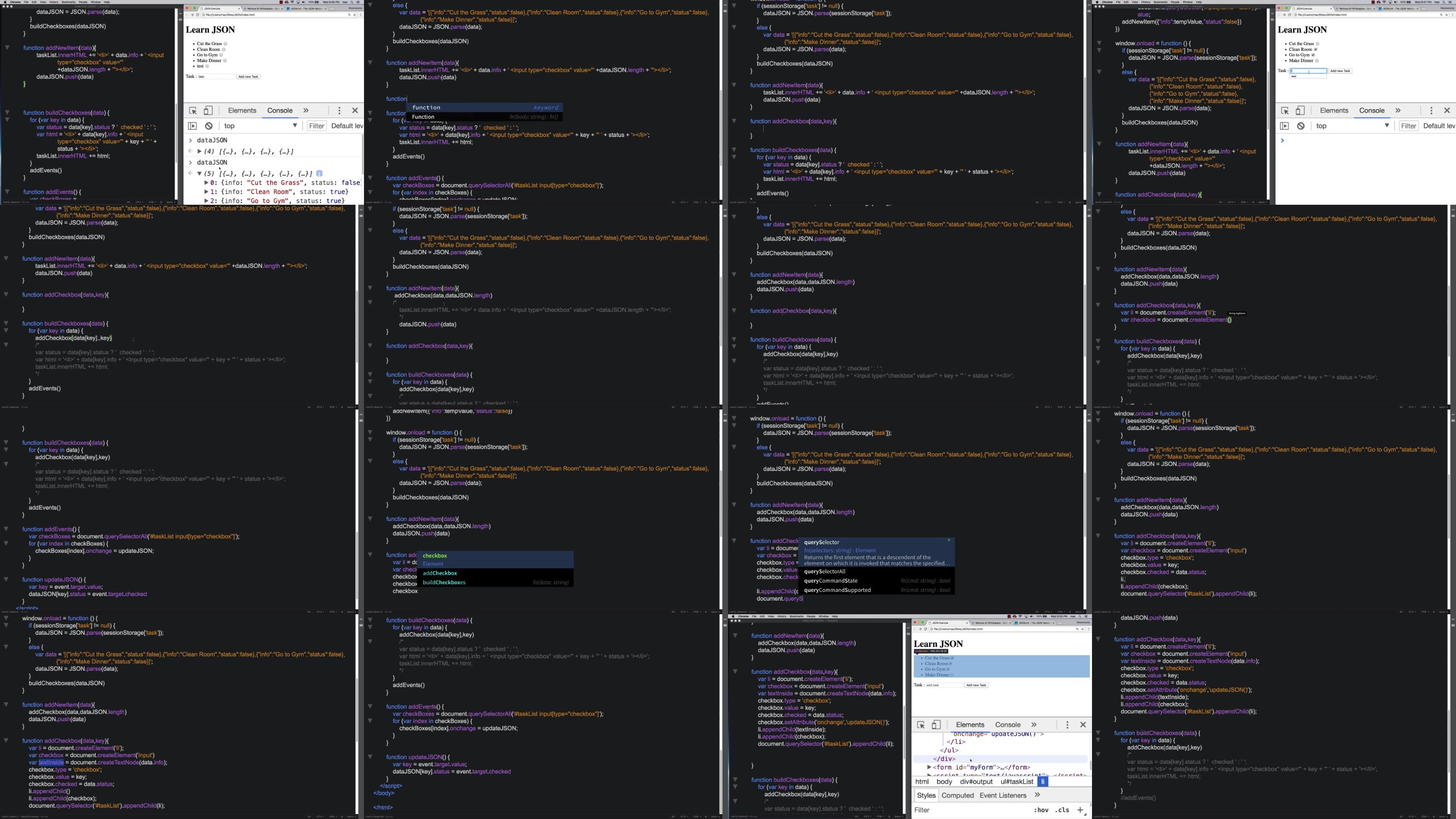Image resolution: width=1456 pixels, height=819 pixels.
Task: Show console sidebar icon in the empty console frame
Action: click(x=1284, y=126)
